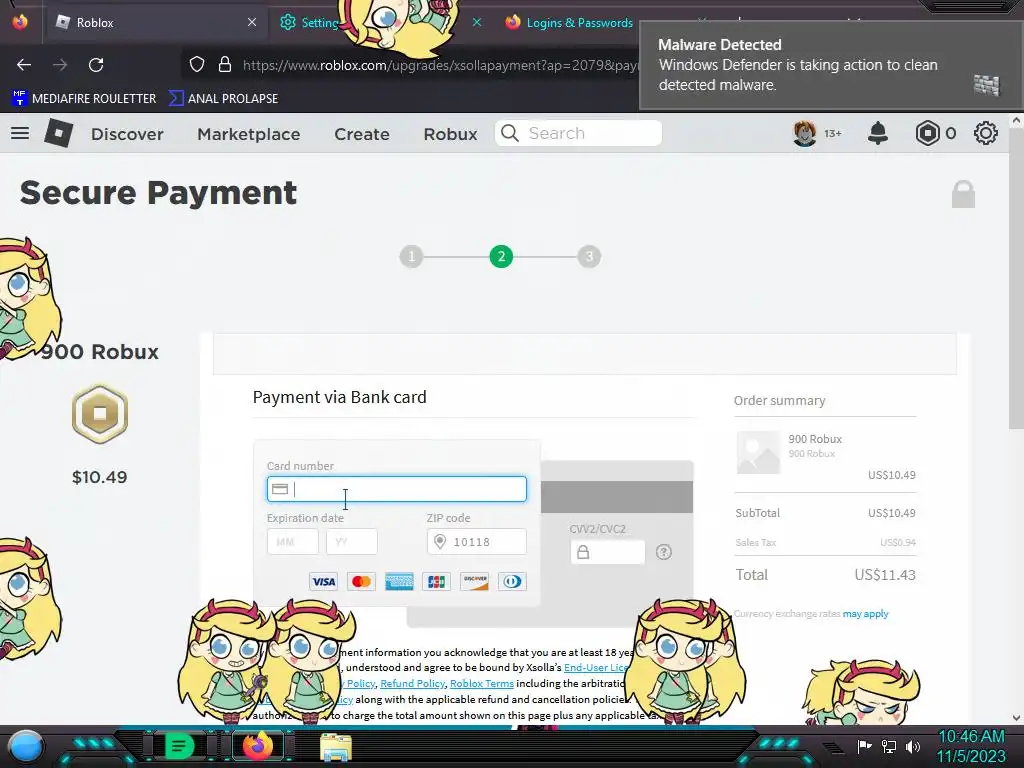Click step 1 in the payment progress
Viewport: 1024px width, 768px height.
point(411,257)
